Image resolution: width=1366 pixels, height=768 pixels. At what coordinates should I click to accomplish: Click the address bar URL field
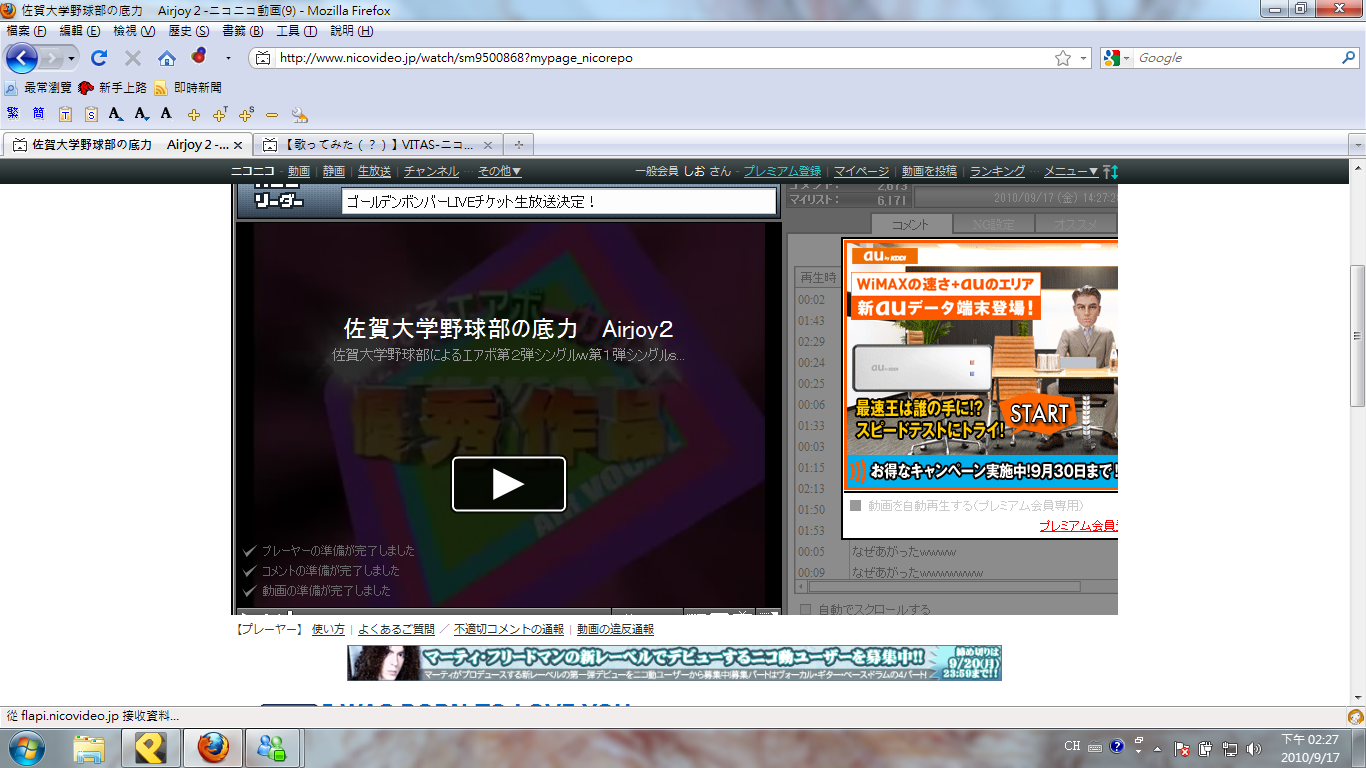click(x=664, y=58)
